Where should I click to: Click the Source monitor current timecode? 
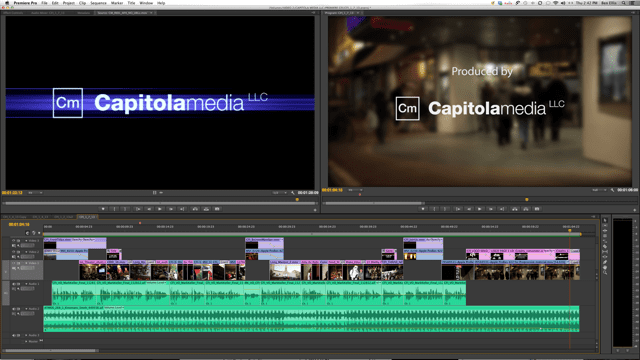[12, 193]
